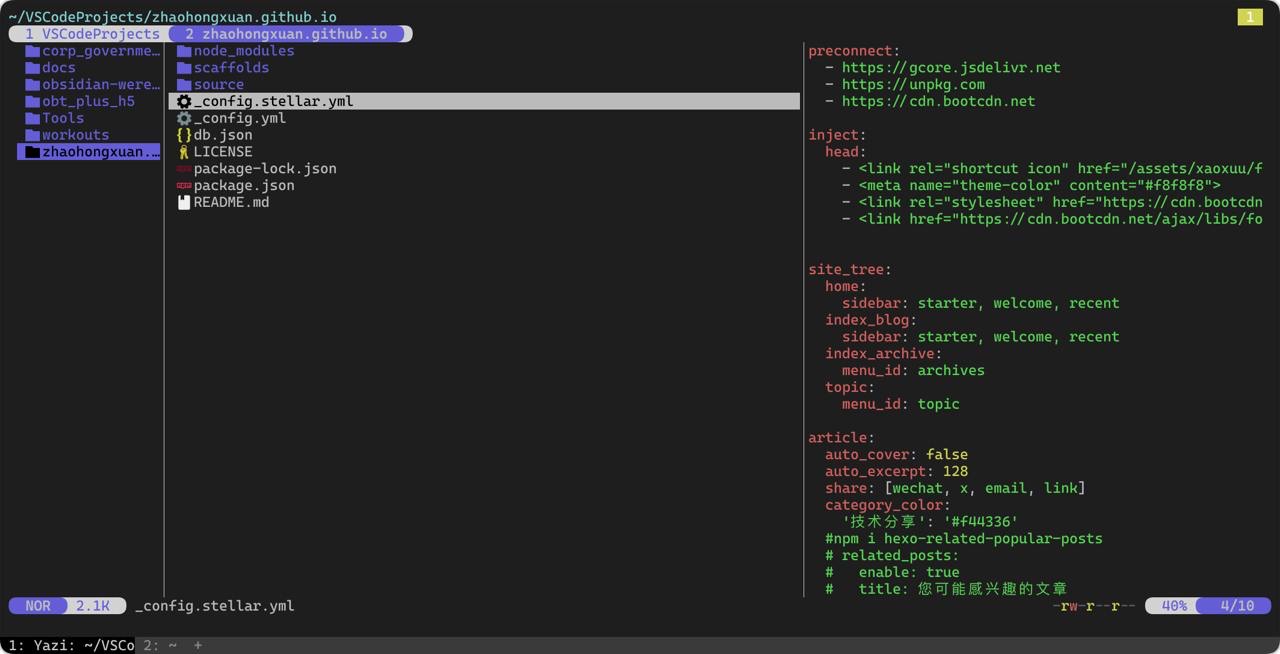This screenshot has width=1280, height=654.
Task: Click the highlighted _config.stellar.yml row name
Action: 273,101
